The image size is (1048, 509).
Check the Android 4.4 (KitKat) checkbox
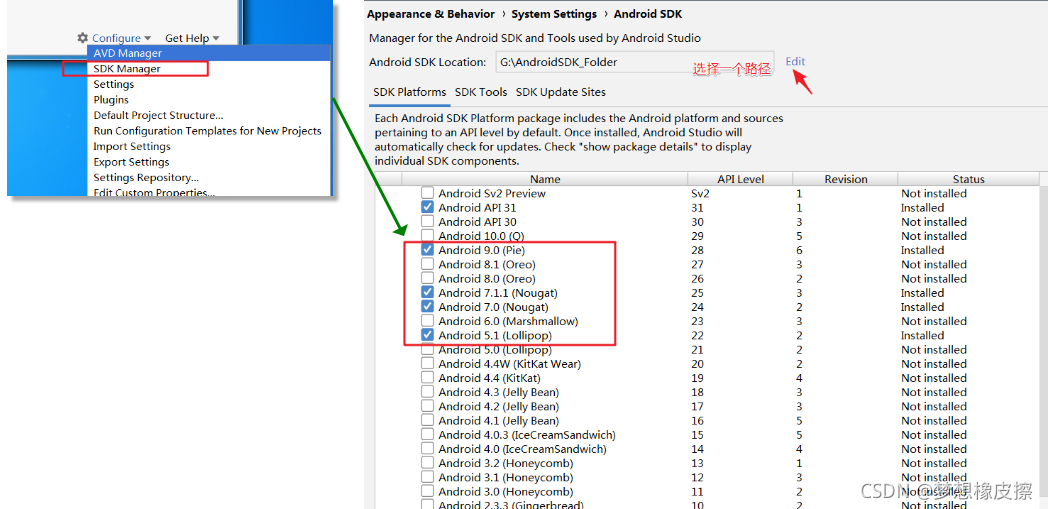coord(428,378)
